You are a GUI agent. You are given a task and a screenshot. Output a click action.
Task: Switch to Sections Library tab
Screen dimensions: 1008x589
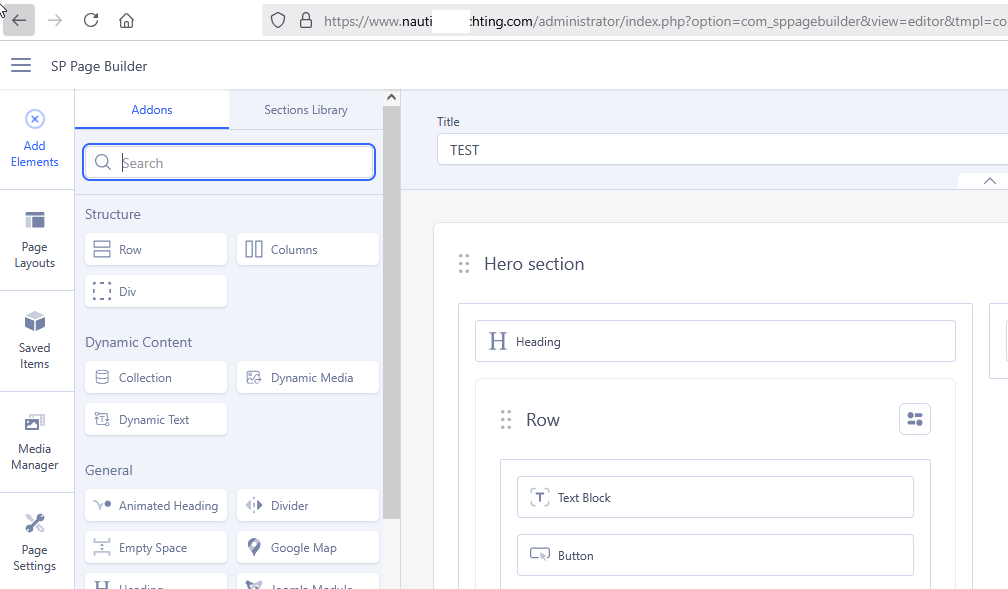[305, 110]
